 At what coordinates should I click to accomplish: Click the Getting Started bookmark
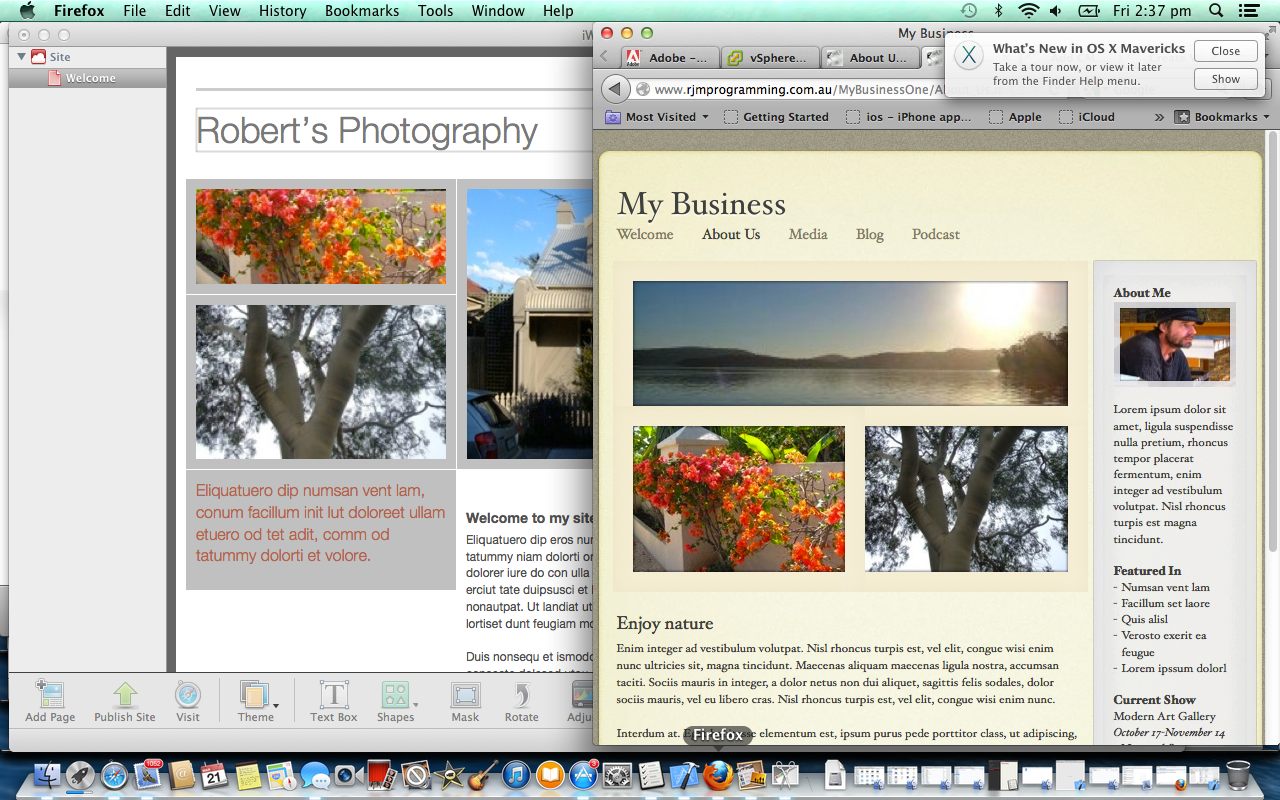[776, 117]
